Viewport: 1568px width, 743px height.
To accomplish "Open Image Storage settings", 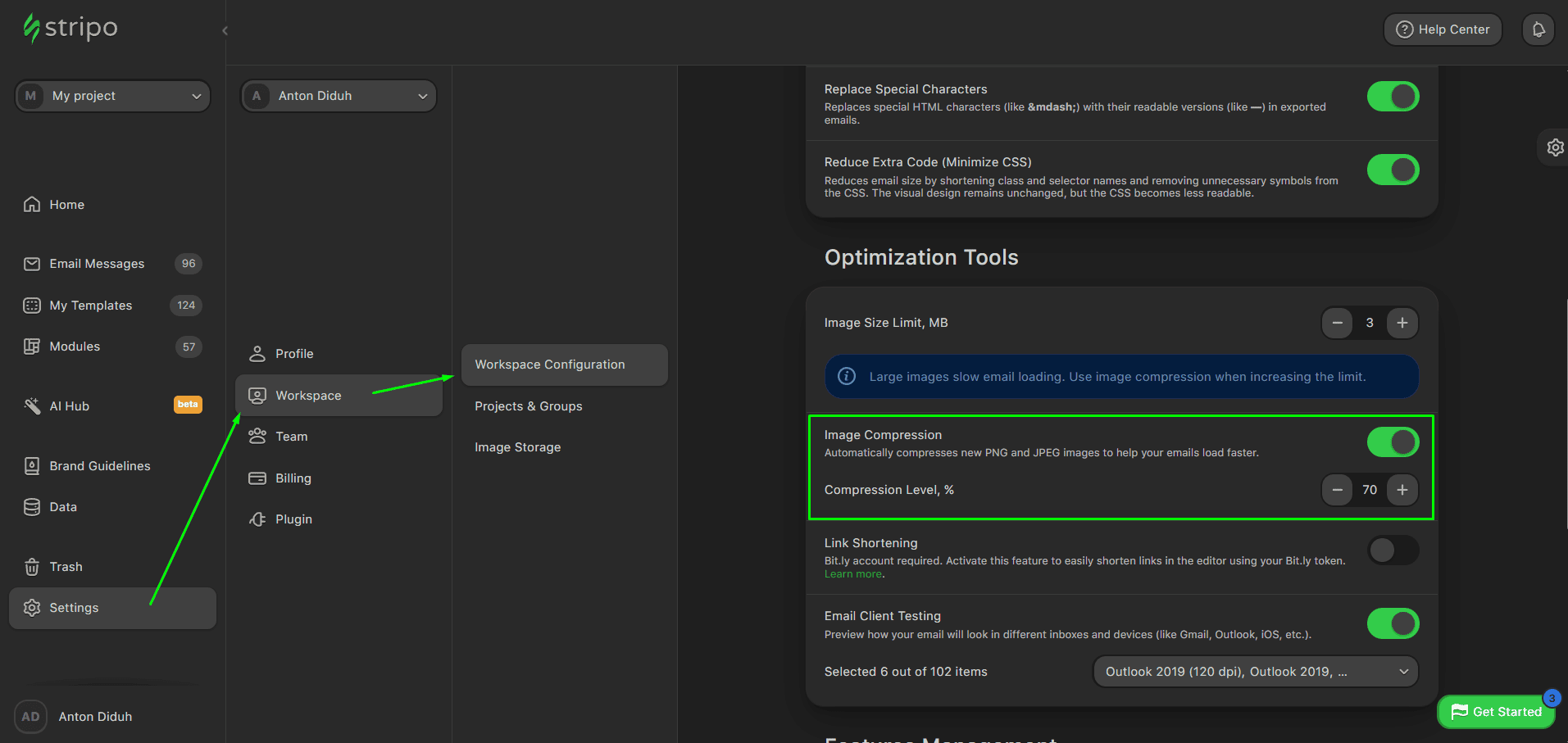I will pos(517,447).
